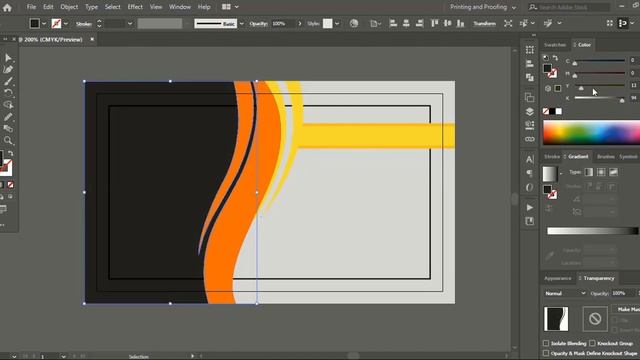640x360 pixels.
Task: Open the Basic brush definition dropdown
Action: click(241, 24)
